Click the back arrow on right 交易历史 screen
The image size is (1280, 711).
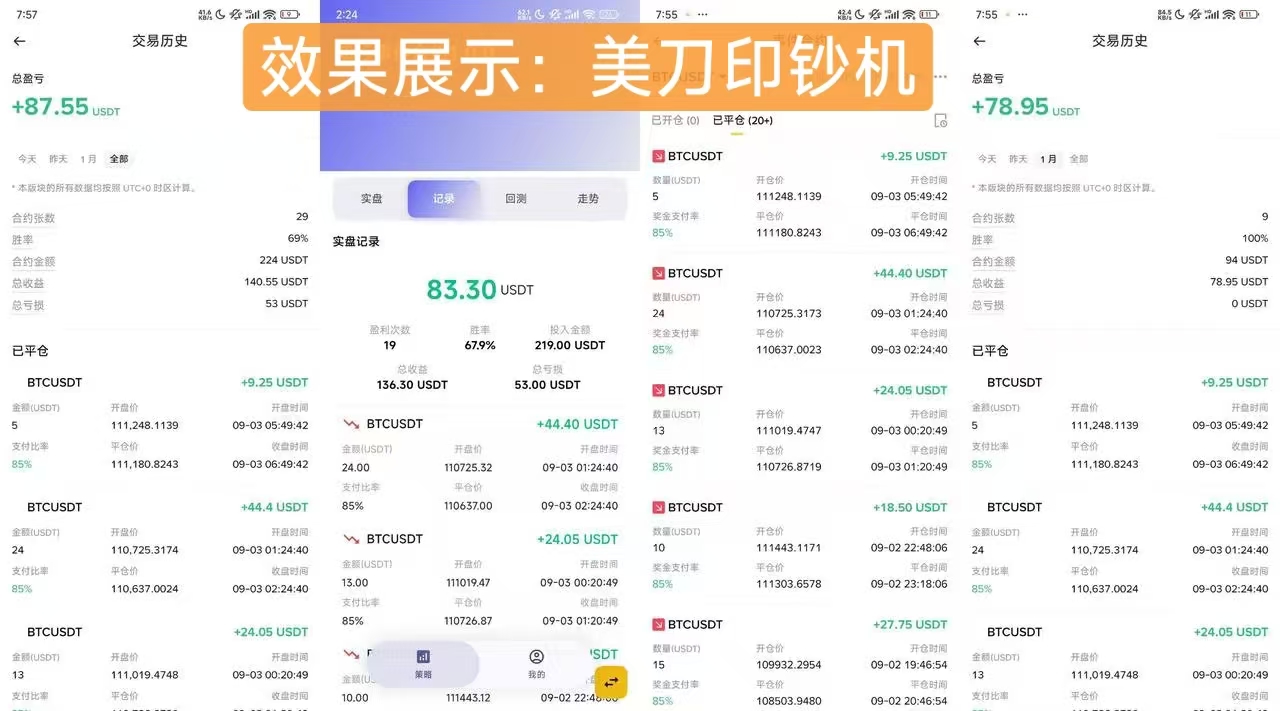[979, 41]
